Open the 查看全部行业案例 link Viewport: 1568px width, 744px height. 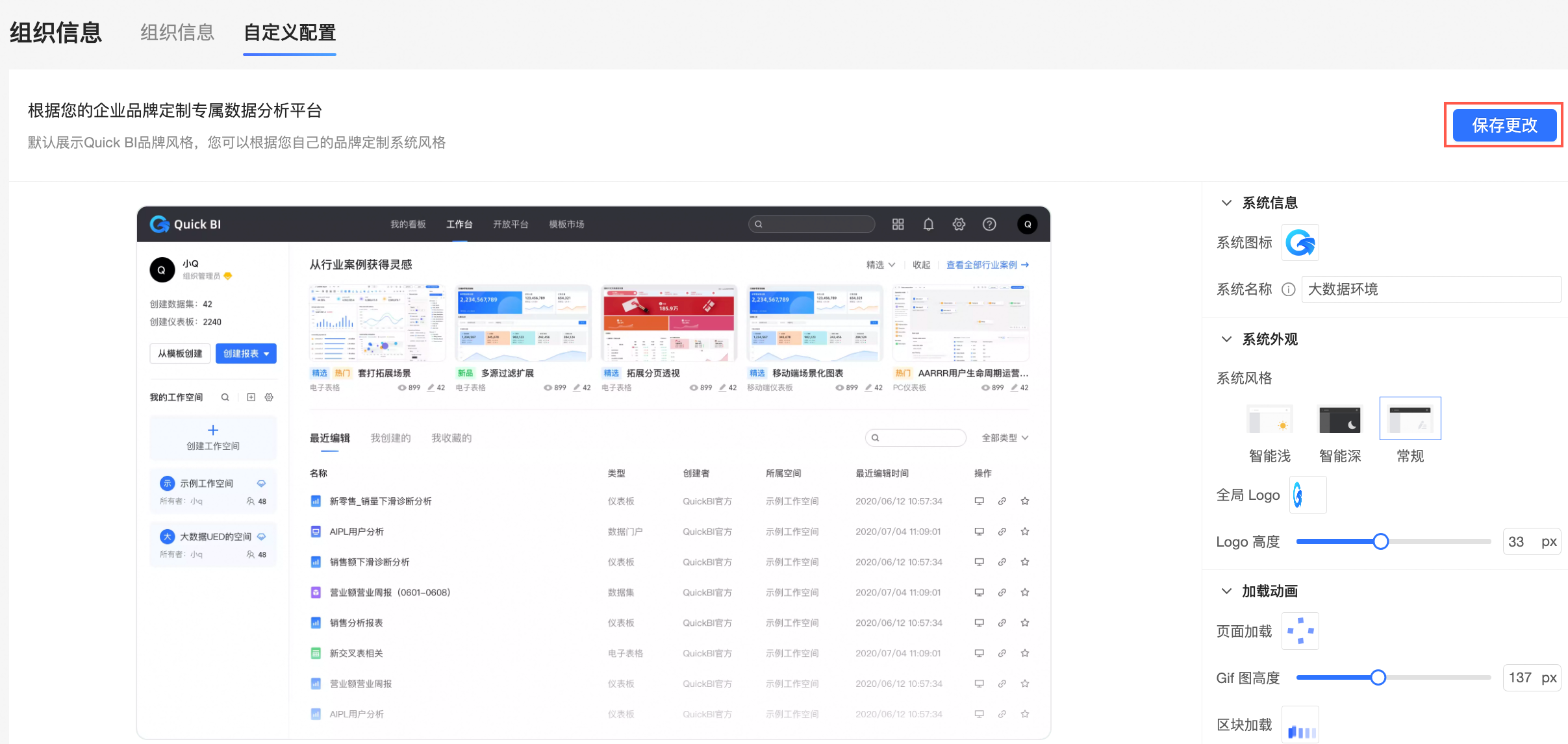pyautogui.click(x=987, y=265)
